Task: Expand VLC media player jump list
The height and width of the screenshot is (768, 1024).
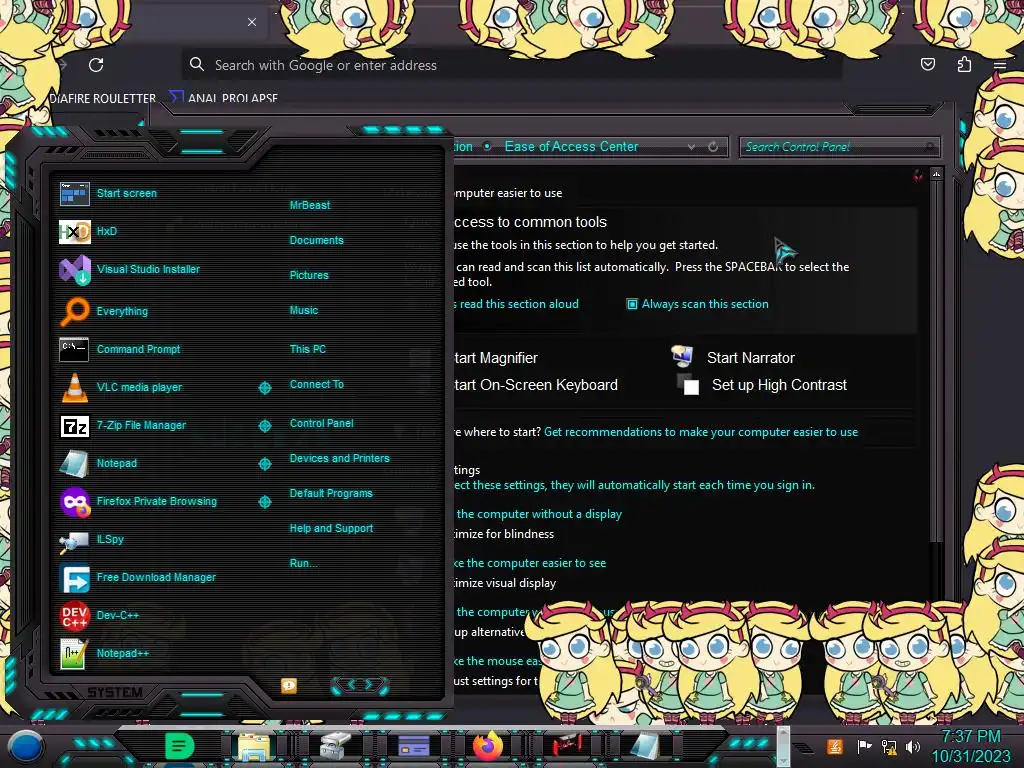Action: click(264, 388)
